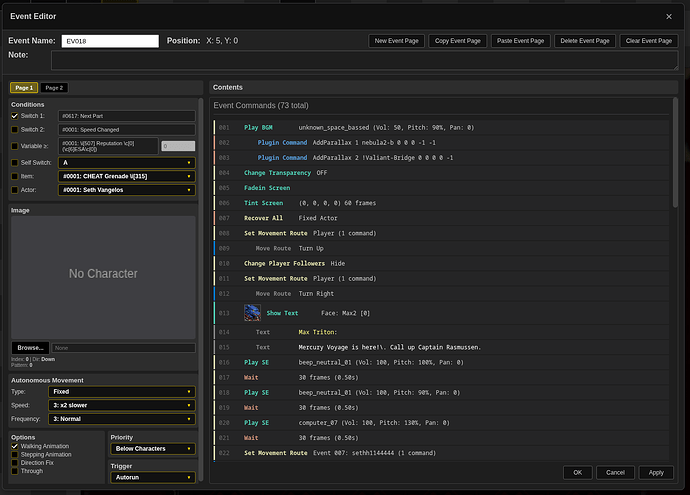Confirm with the OK button

(x=577, y=473)
